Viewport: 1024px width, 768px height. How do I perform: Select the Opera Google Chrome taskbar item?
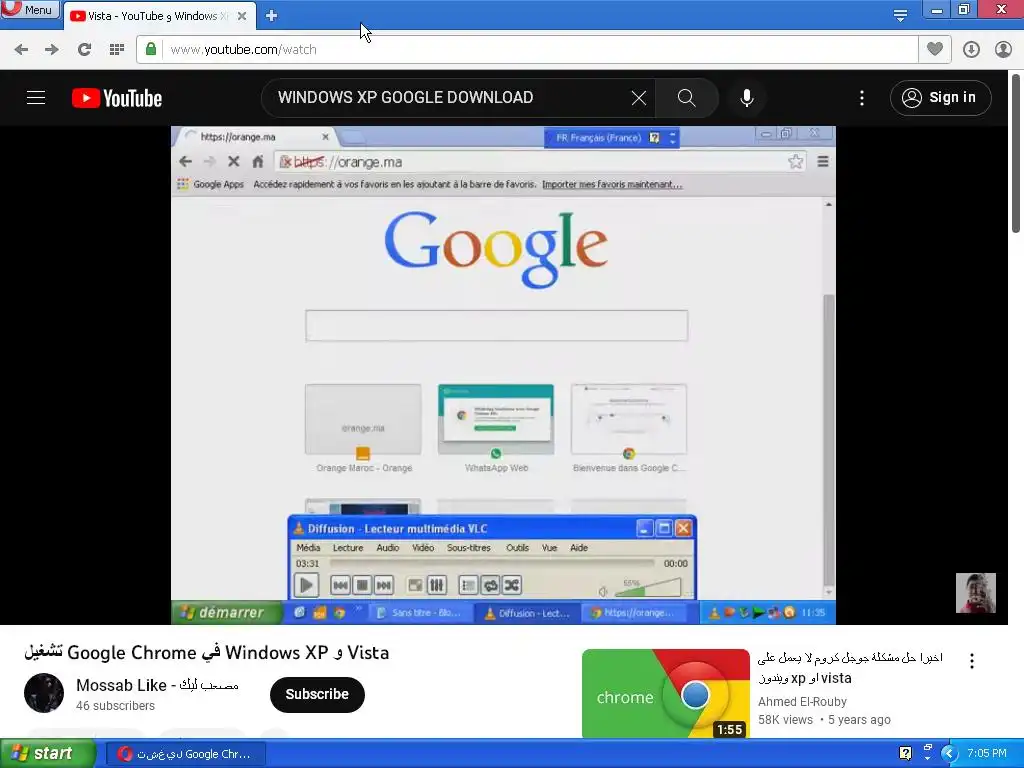pos(185,754)
